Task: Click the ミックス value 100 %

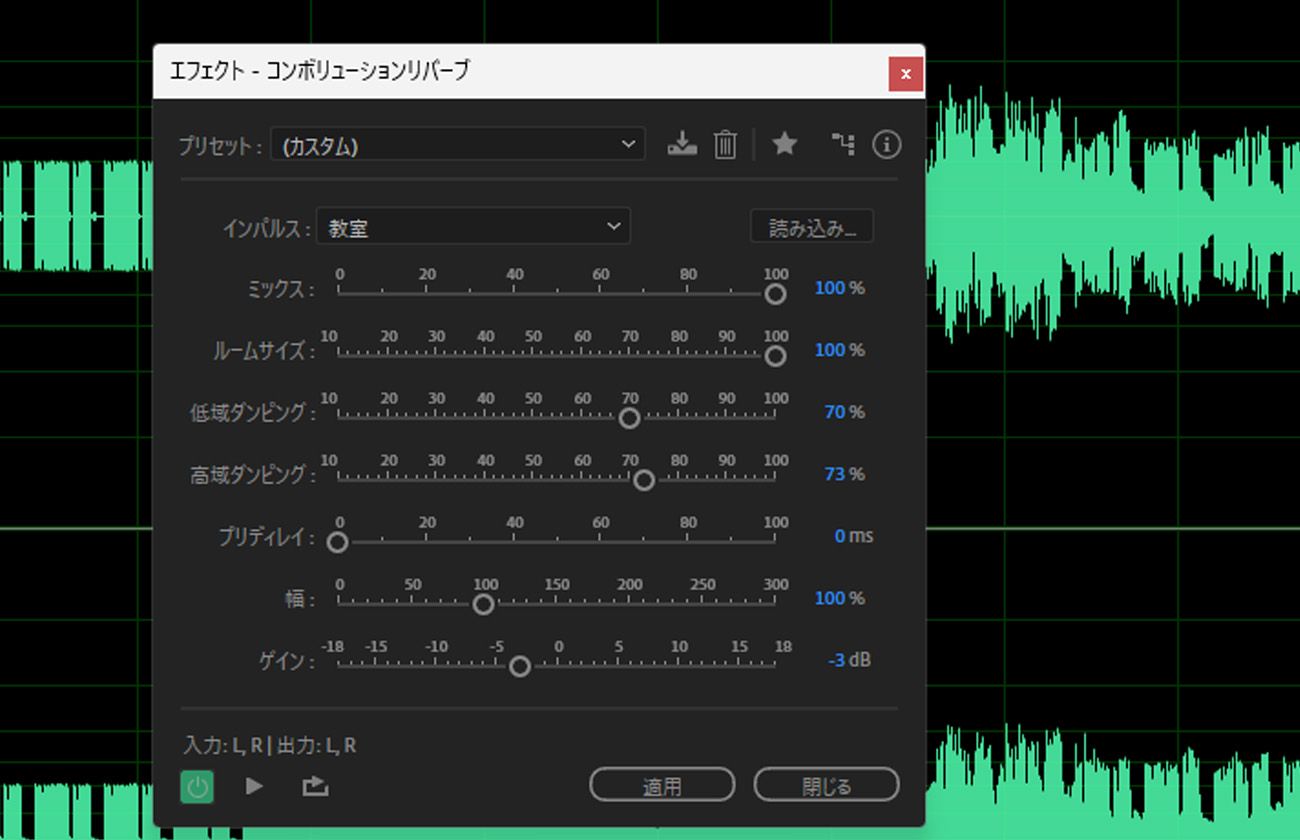Action: pos(840,288)
